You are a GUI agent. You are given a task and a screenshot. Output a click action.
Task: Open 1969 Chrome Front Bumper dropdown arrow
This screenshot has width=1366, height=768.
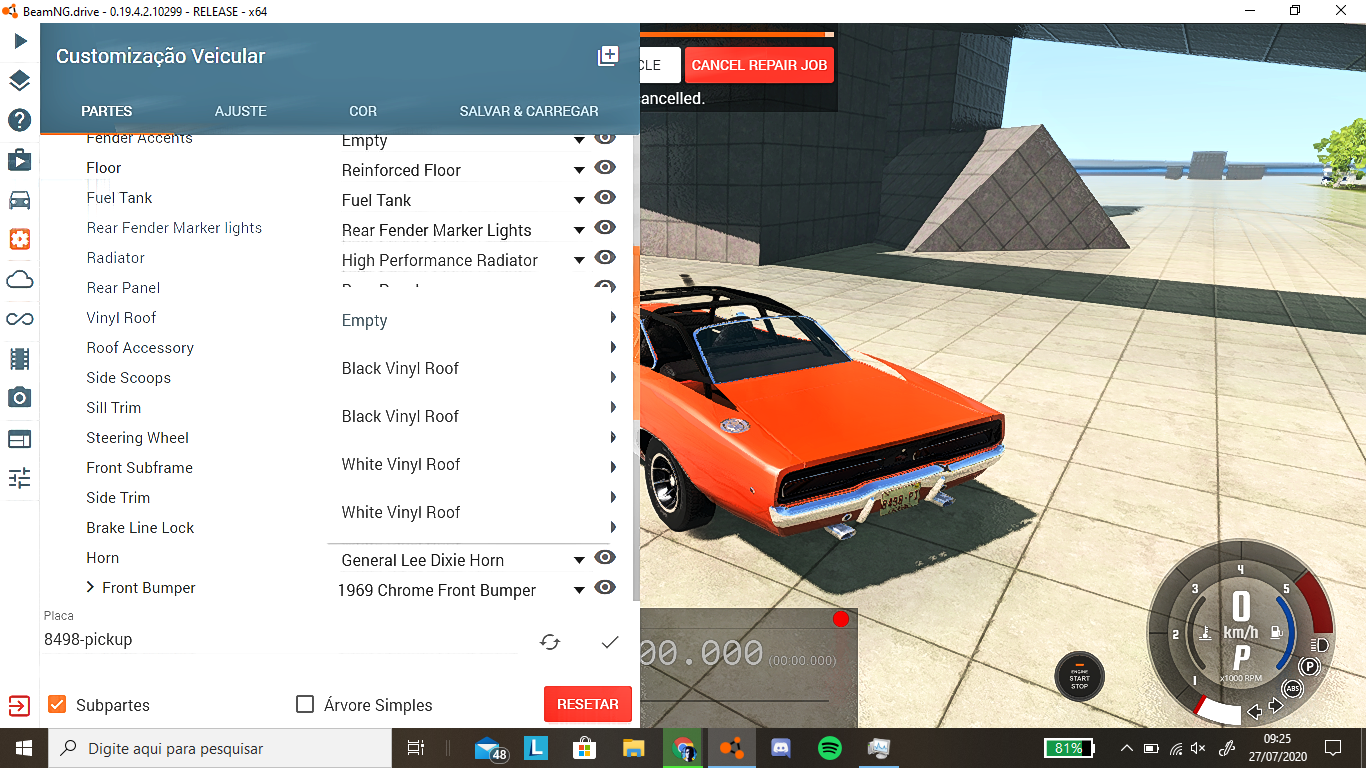[x=579, y=591]
